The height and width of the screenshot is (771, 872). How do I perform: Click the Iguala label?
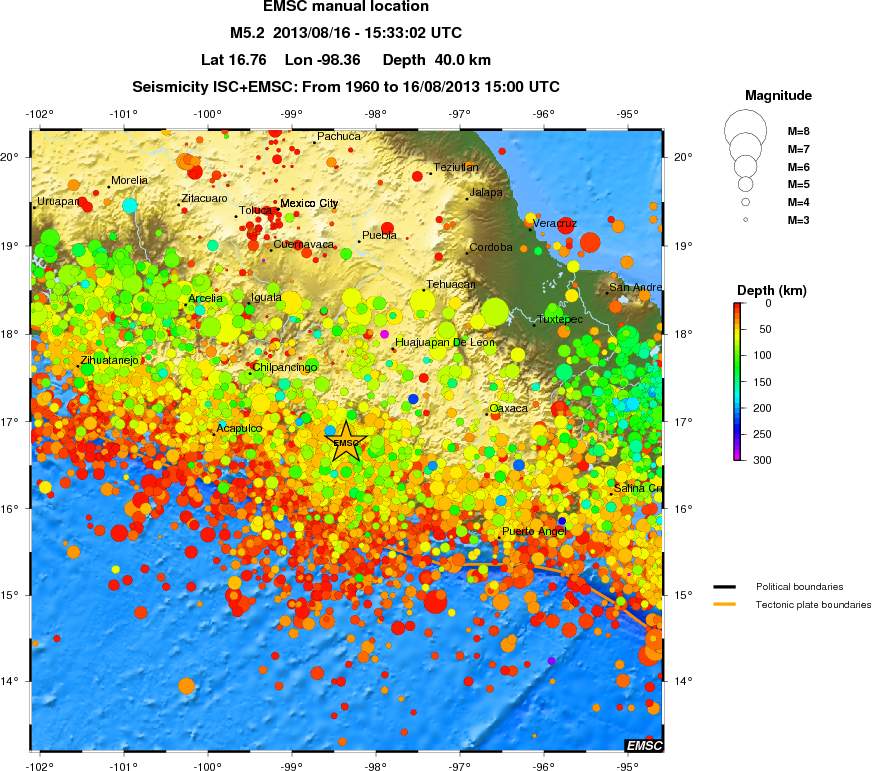[x=266, y=297]
